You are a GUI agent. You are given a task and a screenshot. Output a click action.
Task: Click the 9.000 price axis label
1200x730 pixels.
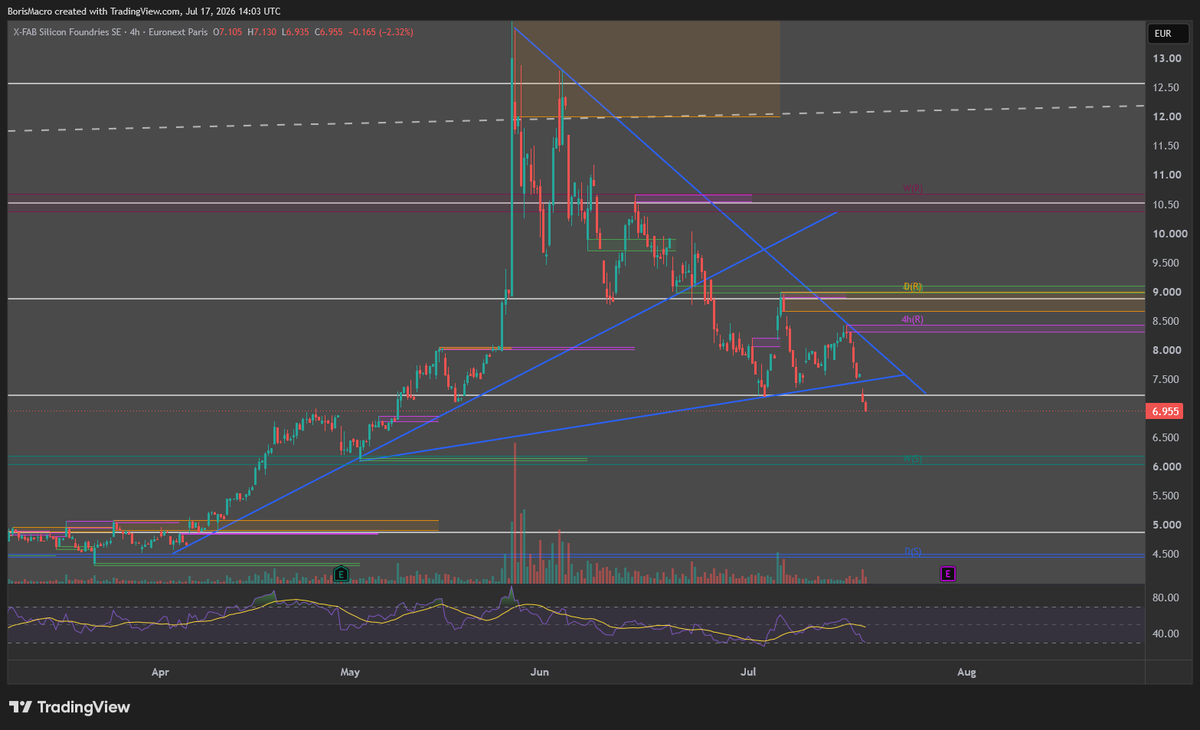[1168, 292]
